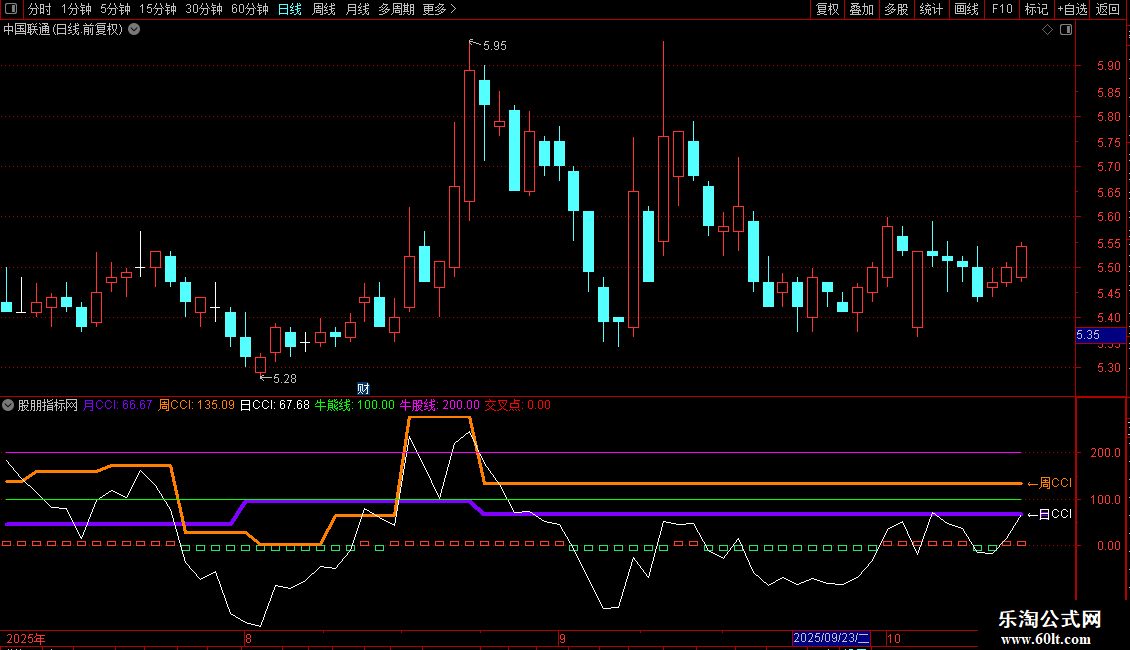
Task: Click the 日CCI: 67.68 value
Action: click(275, 405)
